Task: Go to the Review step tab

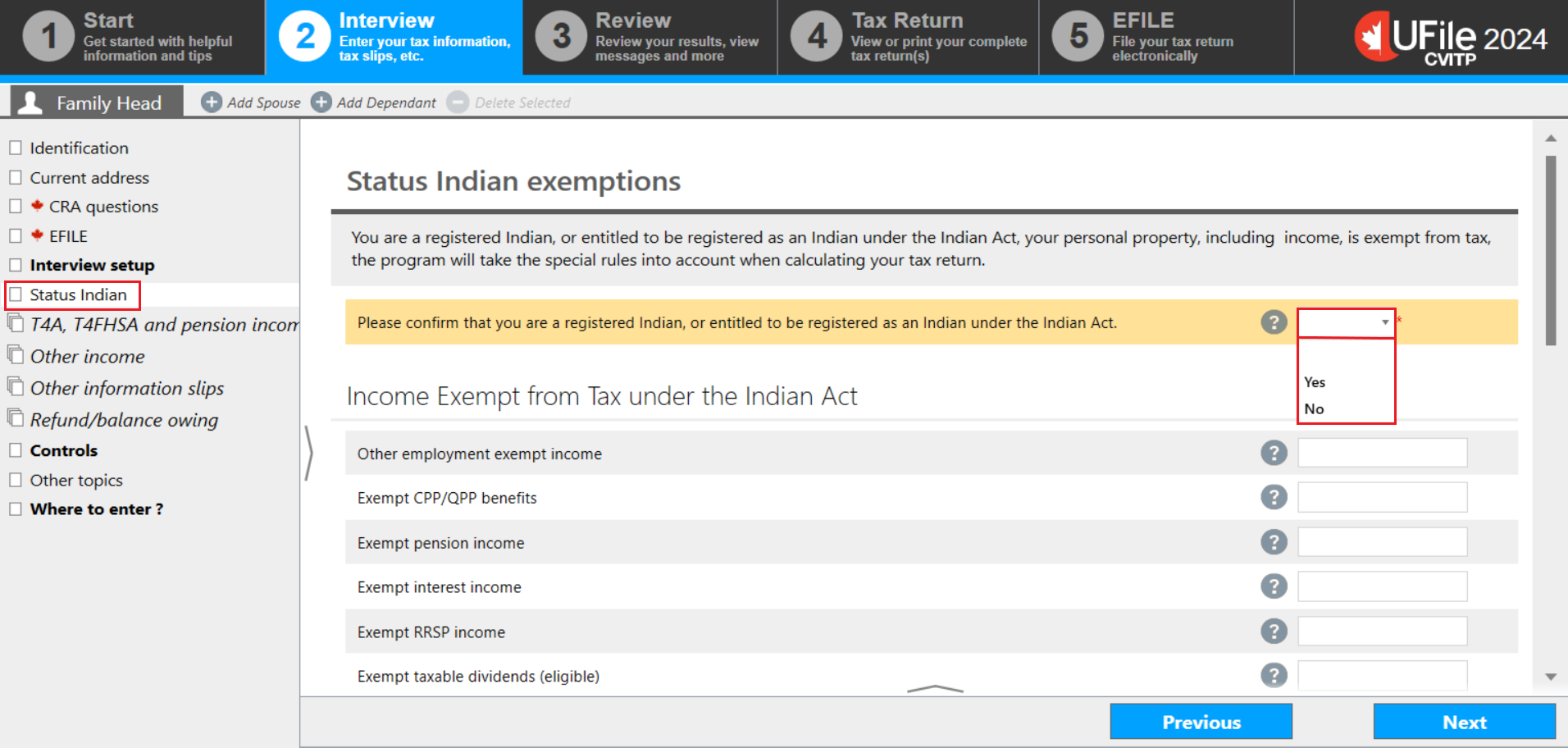Action: point(650,37)
